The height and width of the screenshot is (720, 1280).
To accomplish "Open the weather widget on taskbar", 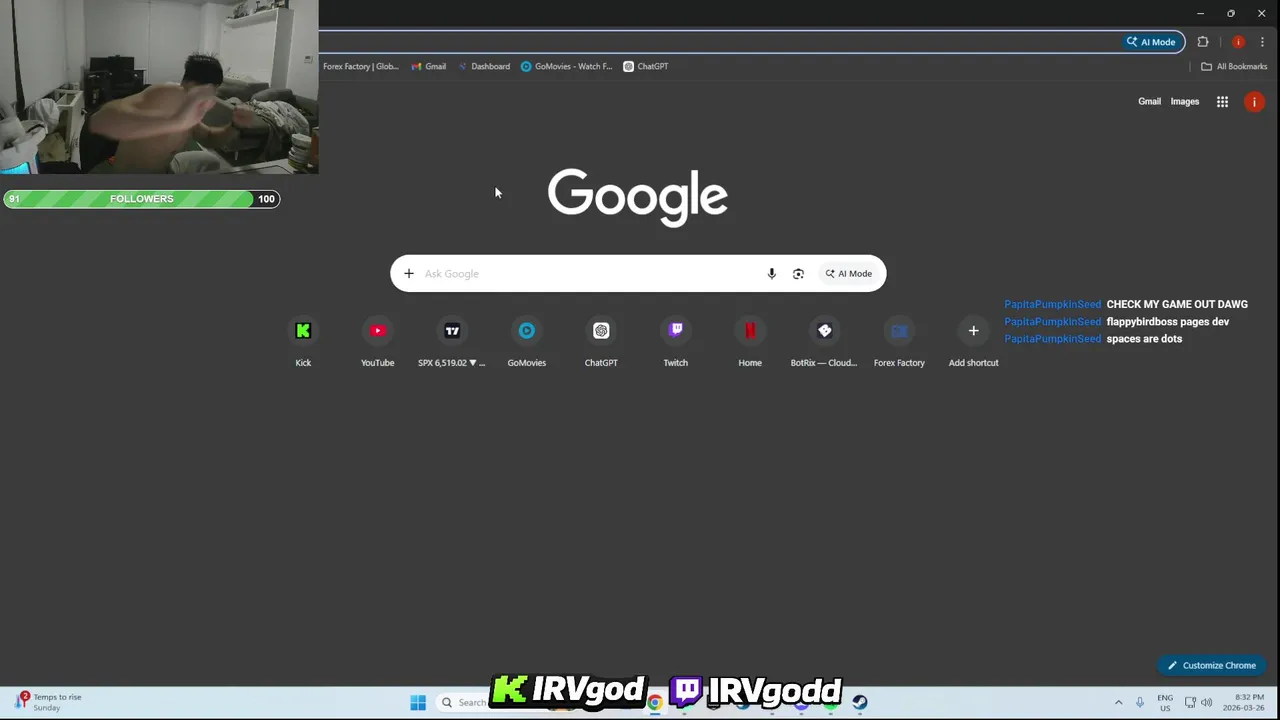I will (48, 702).
